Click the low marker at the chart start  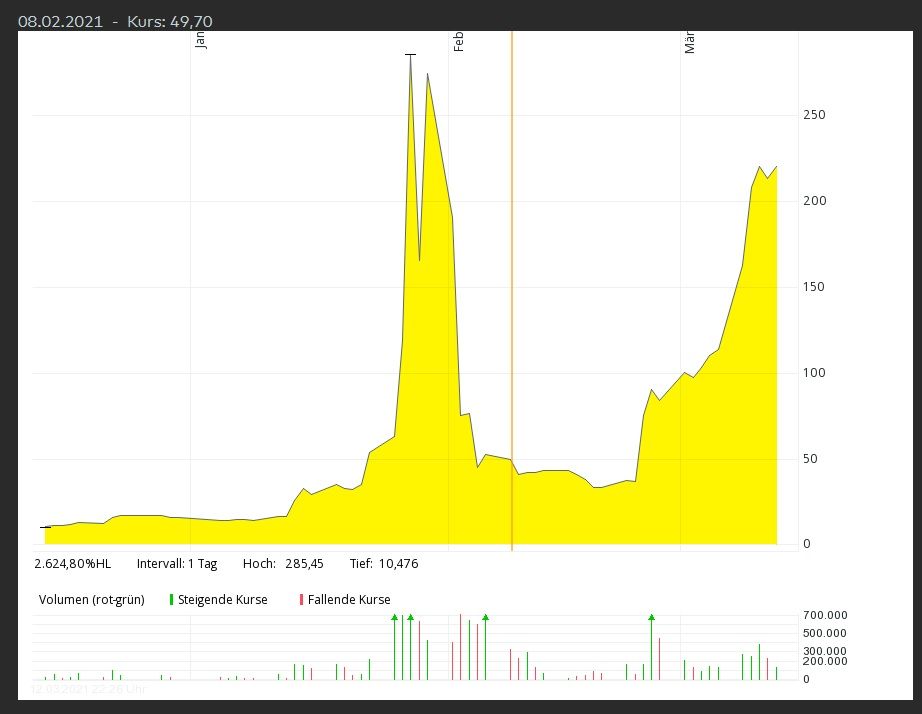(x=45, y=526)
